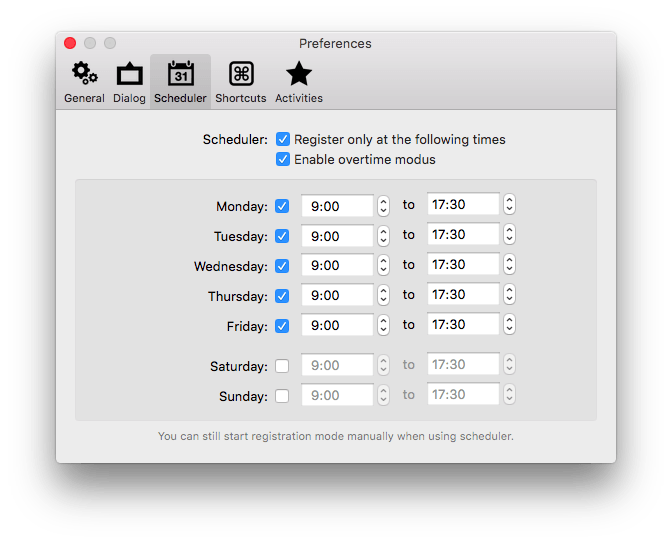Image resolution: width=672 pixels, height=543 pixels.
Task: Enable the Sunday schedule checkbox
Action: [282, 396]
